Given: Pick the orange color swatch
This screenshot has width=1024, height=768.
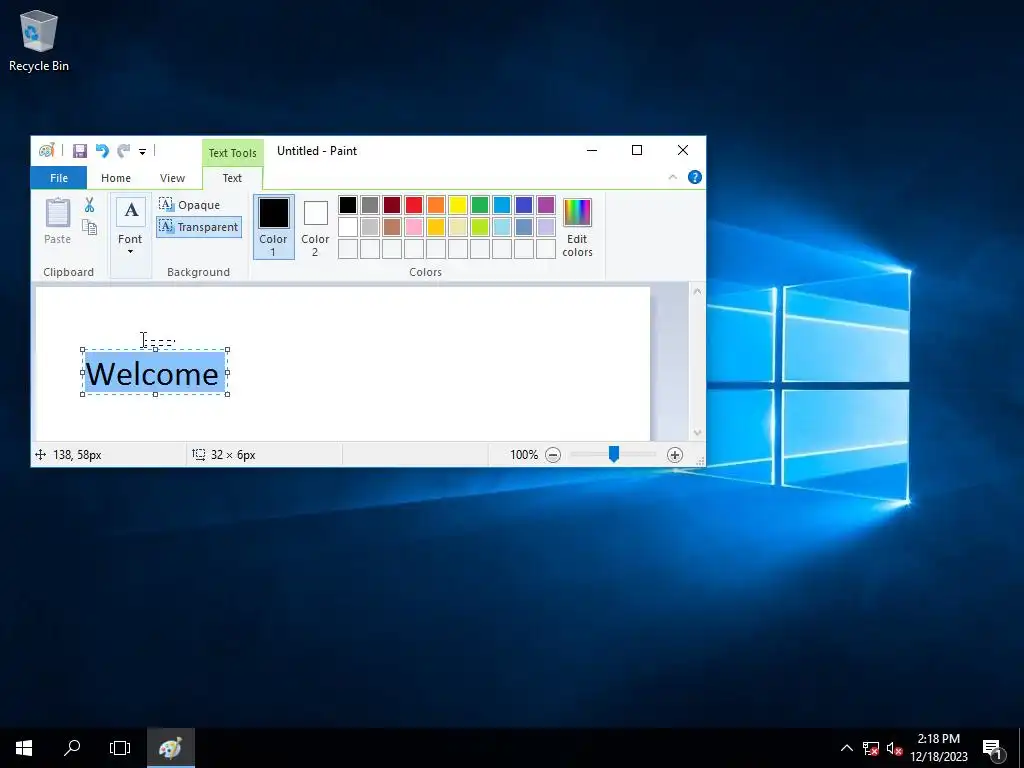Looking at the screenshot, I should coord(436,205).
